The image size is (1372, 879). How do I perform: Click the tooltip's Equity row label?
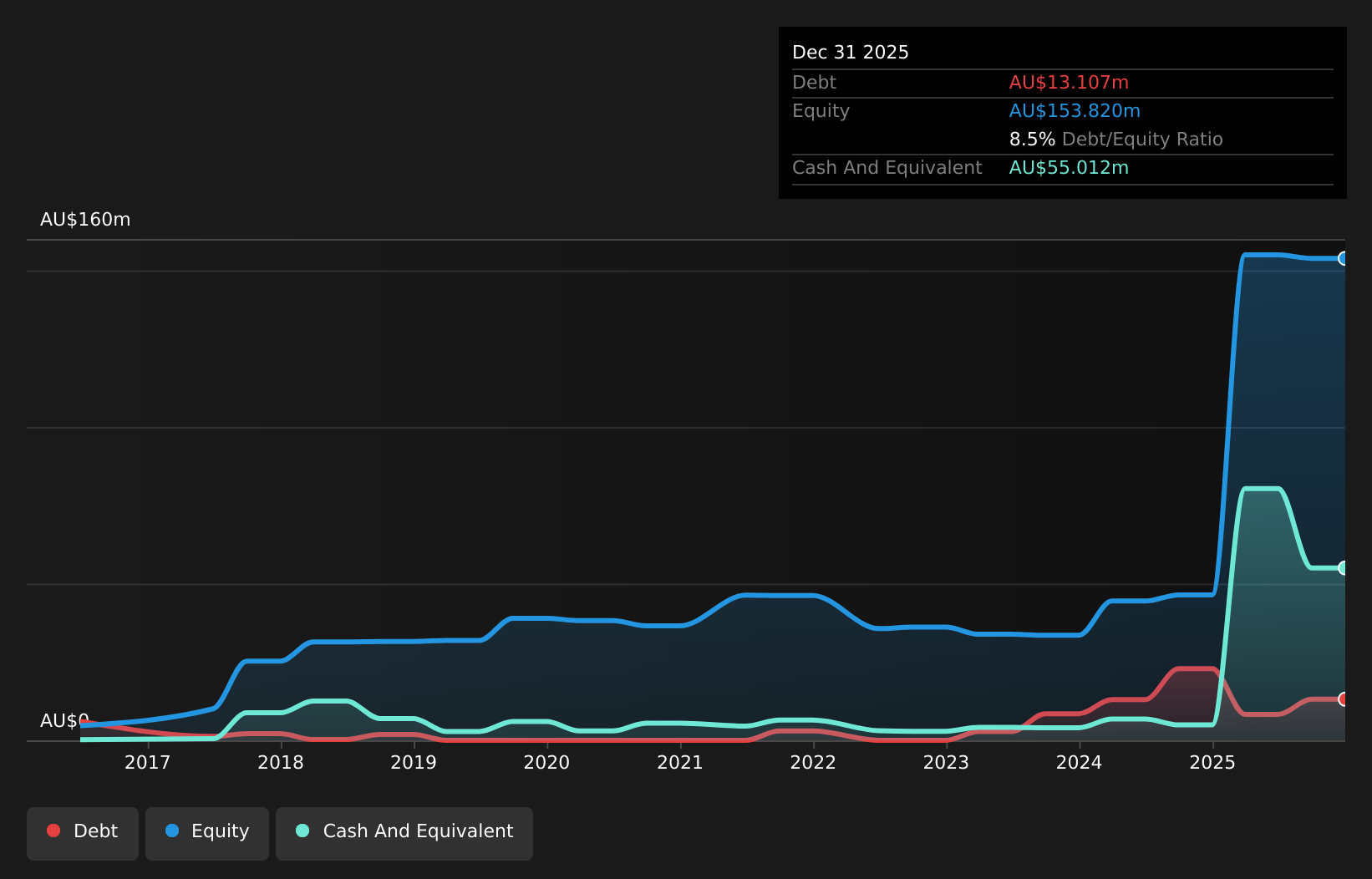(821, 111)
